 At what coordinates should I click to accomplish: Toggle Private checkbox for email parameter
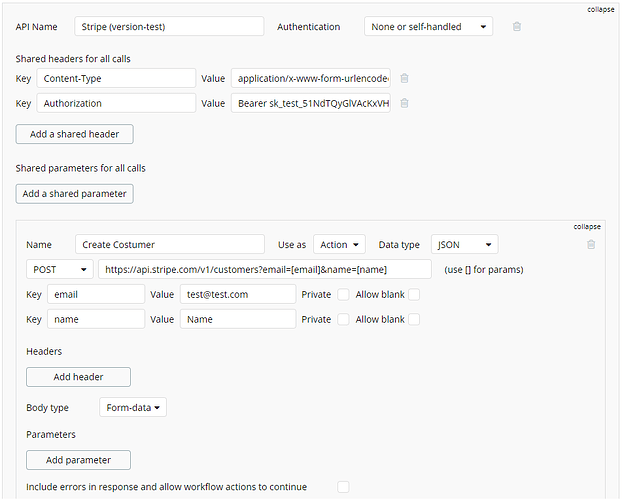[x=343, y=294]
